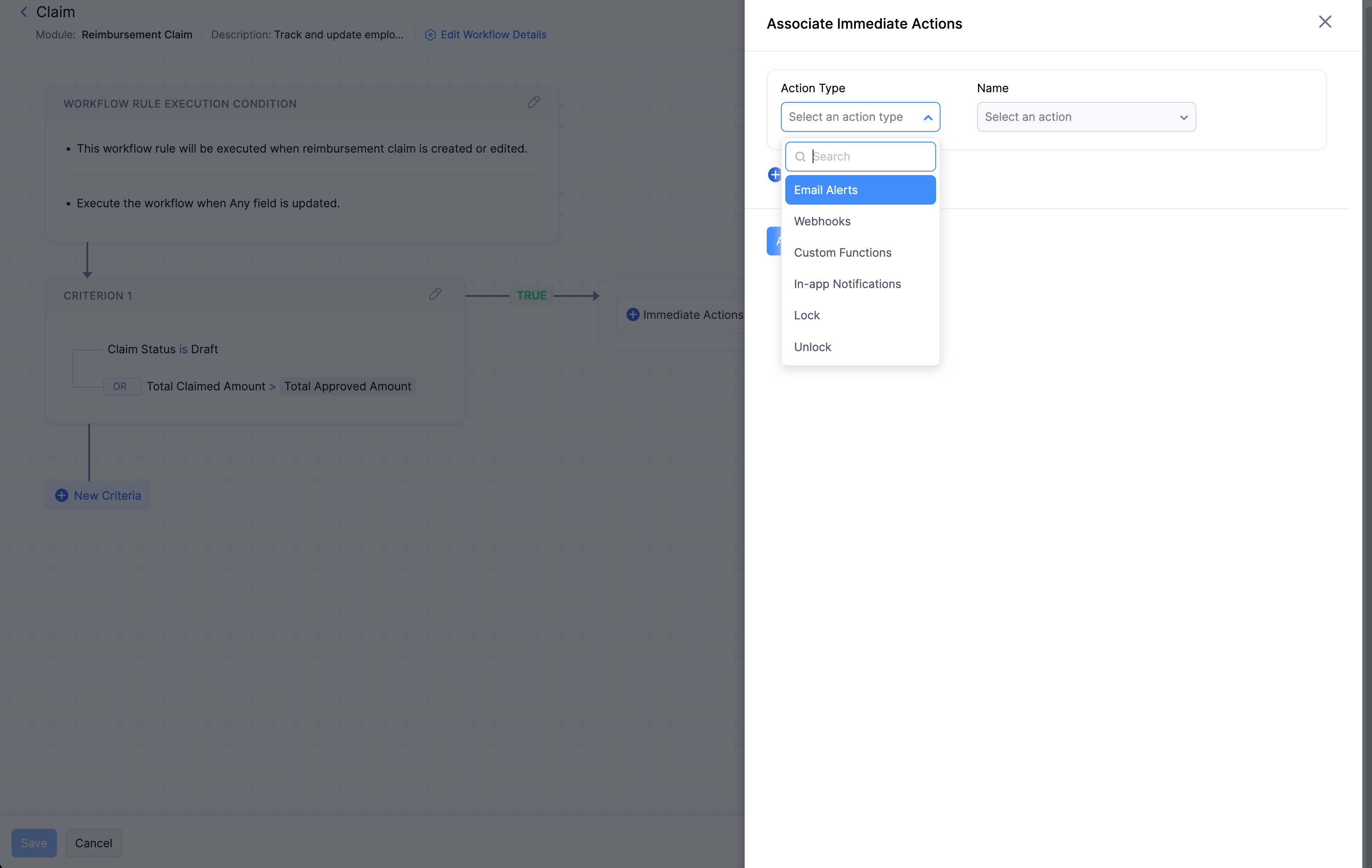Pick Lock from the action type list
This screenshot has width=1372, height=868.
tap(860, 315)
